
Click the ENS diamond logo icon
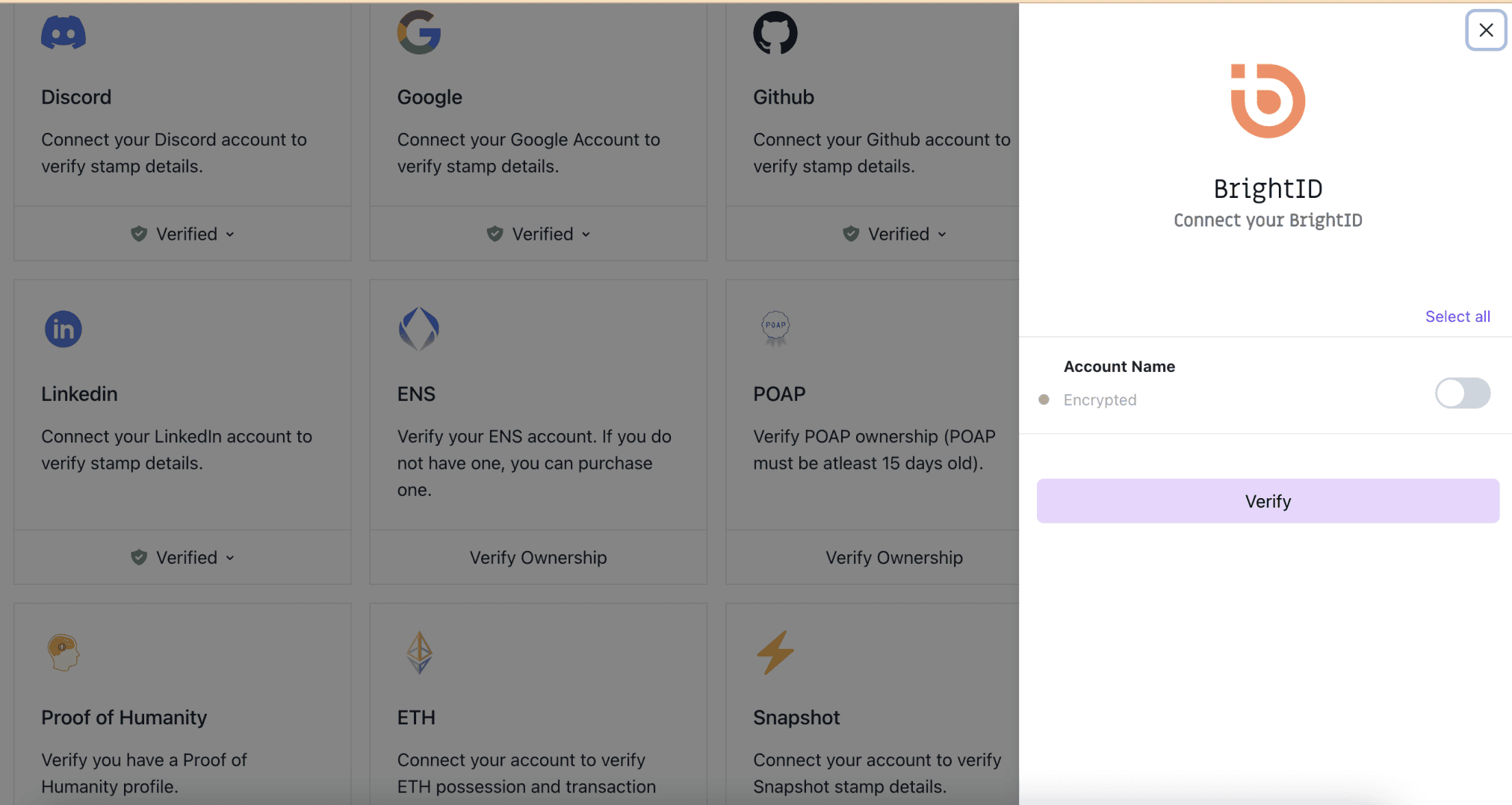coord(419,329)
